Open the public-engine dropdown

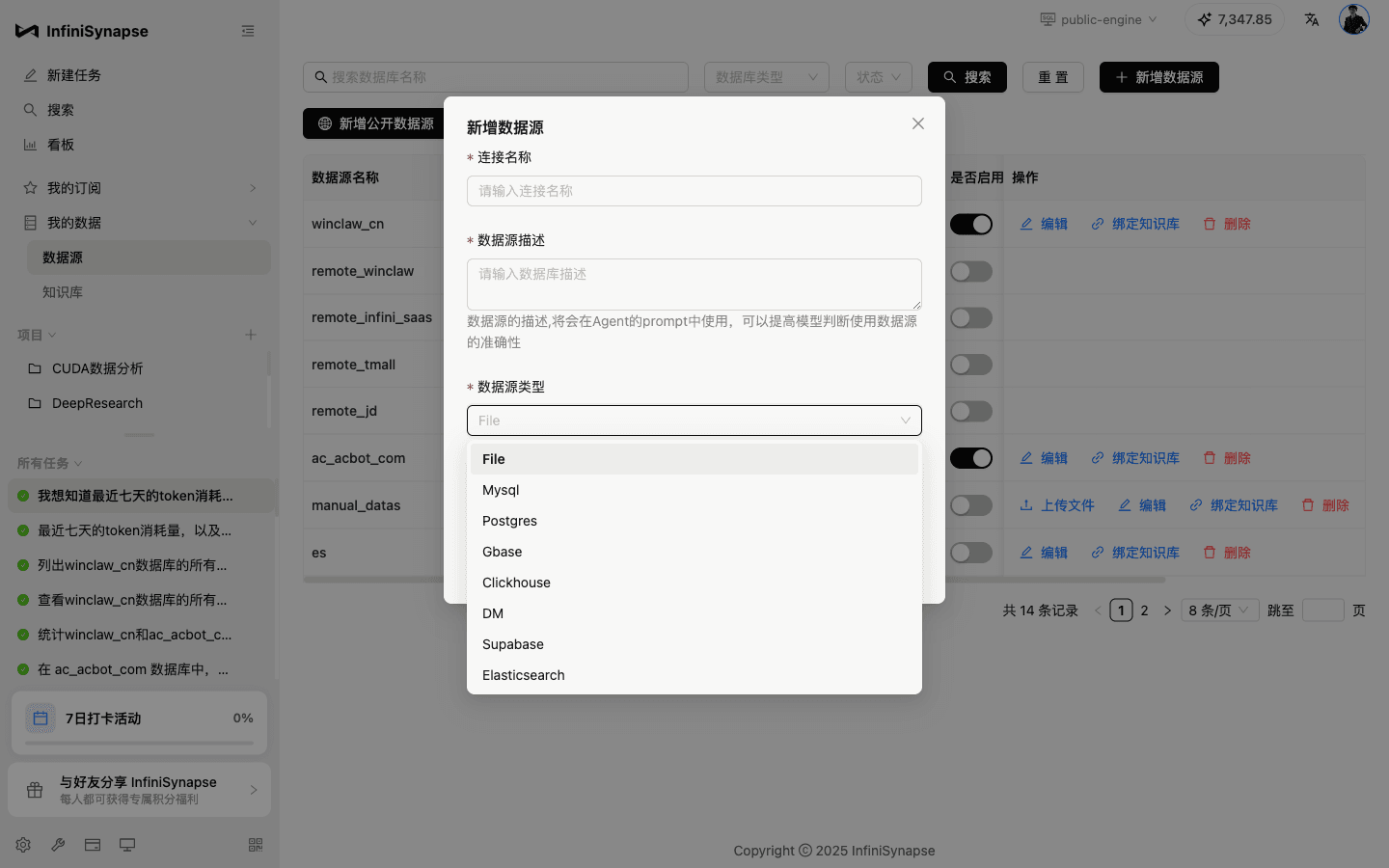[x=1098, y=18]
